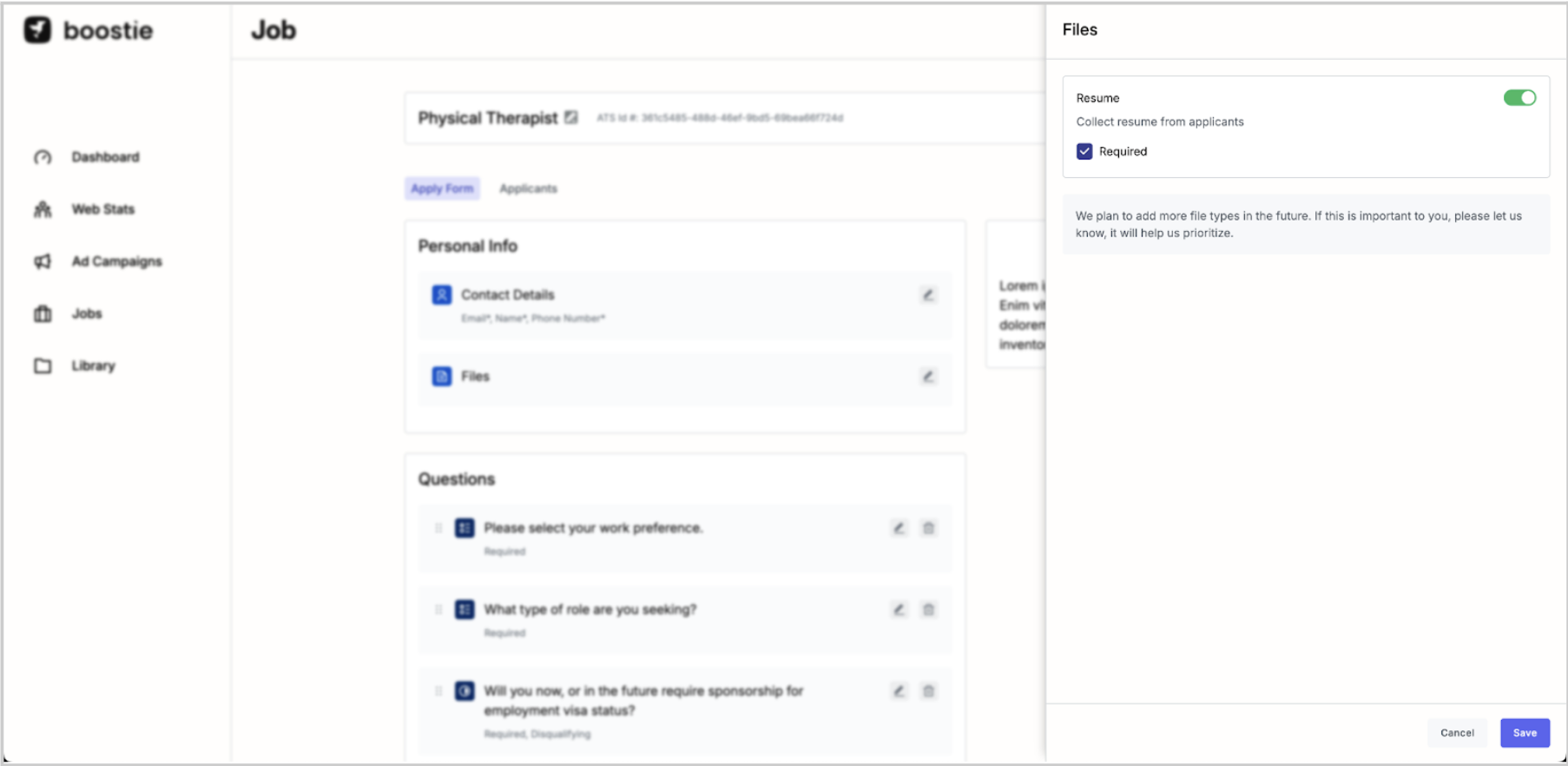Viewport: 1568px width, 766px height.
Task: Toggle the Resume collection switch off
Action: (x=1519, y=98)
